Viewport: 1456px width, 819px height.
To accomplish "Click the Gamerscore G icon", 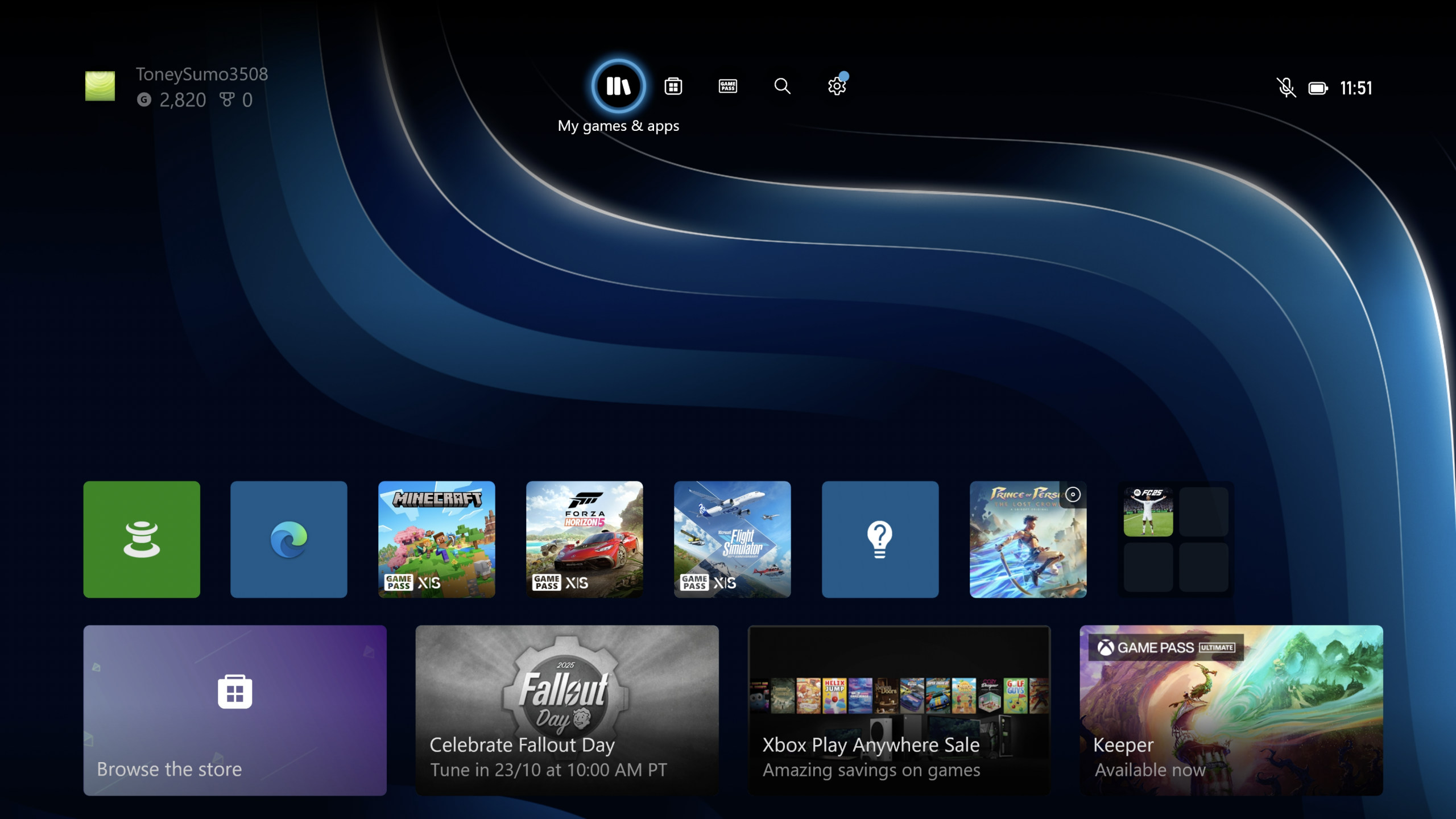I will pyautogui.click(x=144, y=100).
